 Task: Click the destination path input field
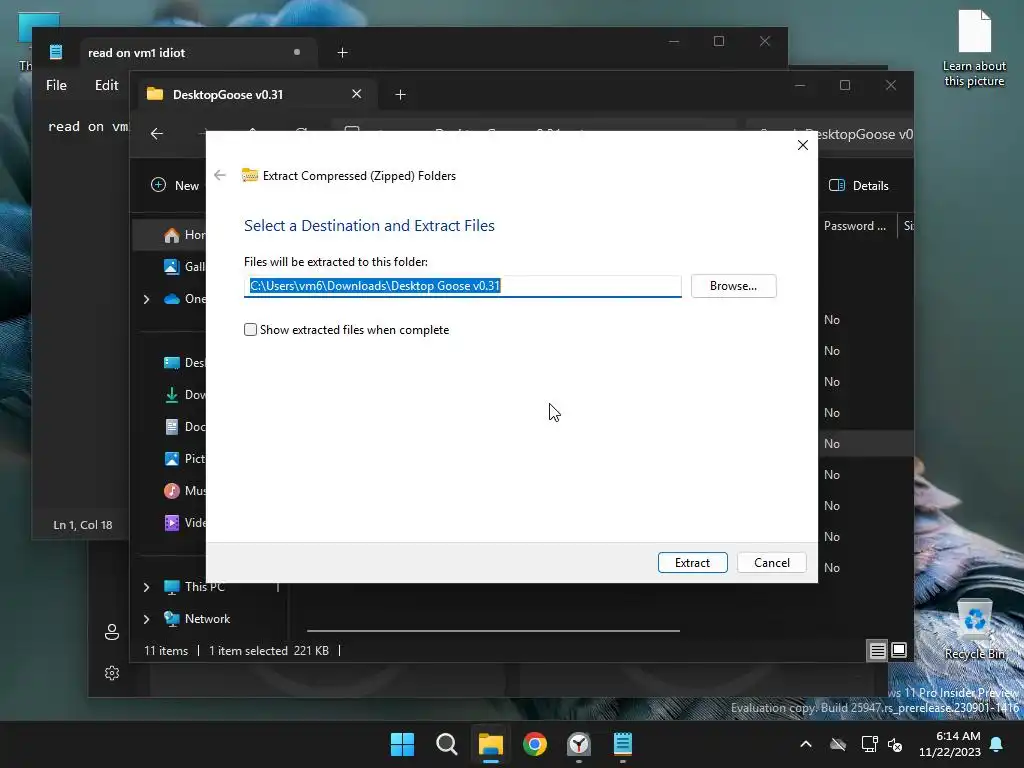(462, 286)
